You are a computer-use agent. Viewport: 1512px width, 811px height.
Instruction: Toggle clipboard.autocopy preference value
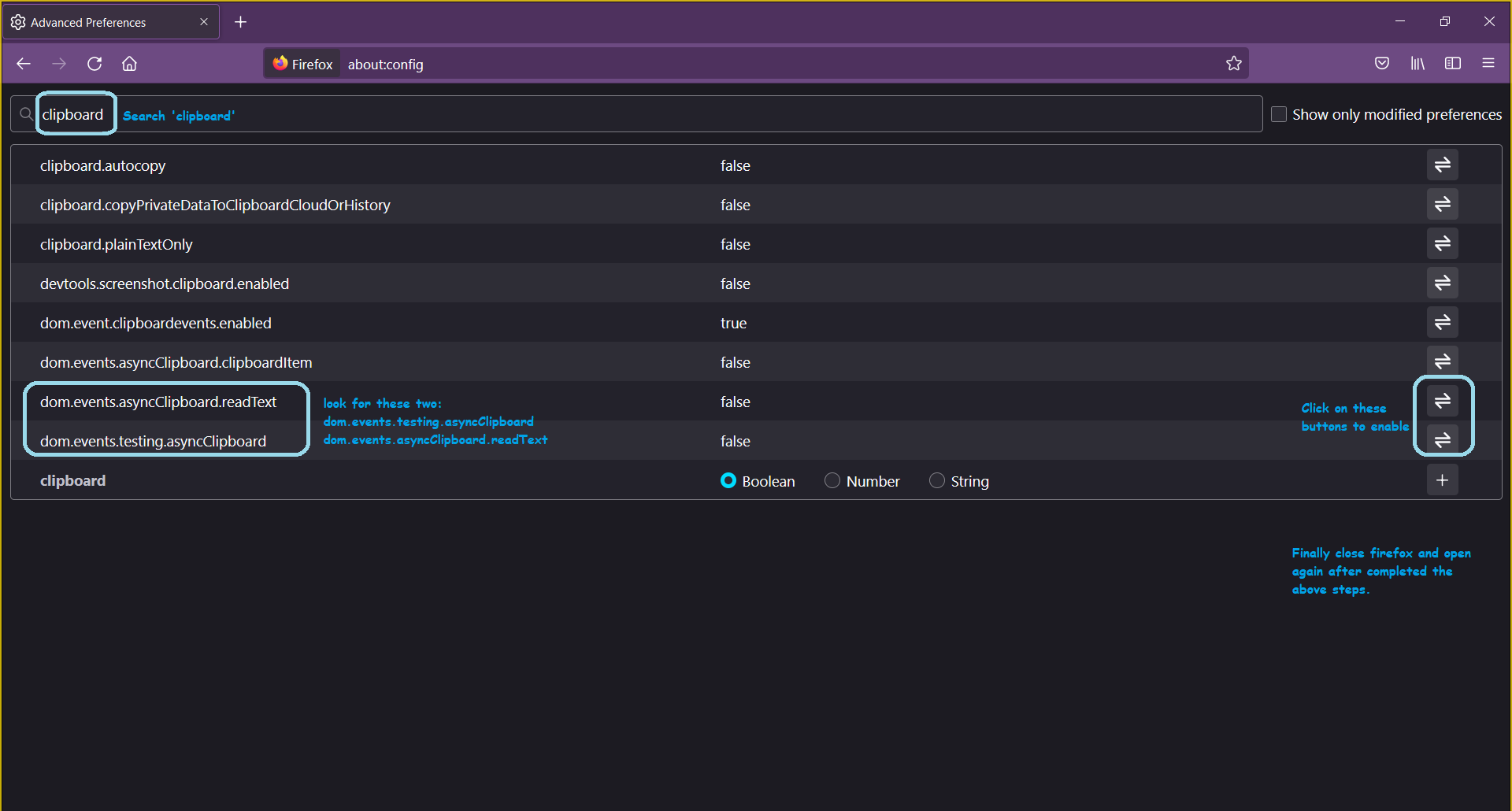point(1442,165)
